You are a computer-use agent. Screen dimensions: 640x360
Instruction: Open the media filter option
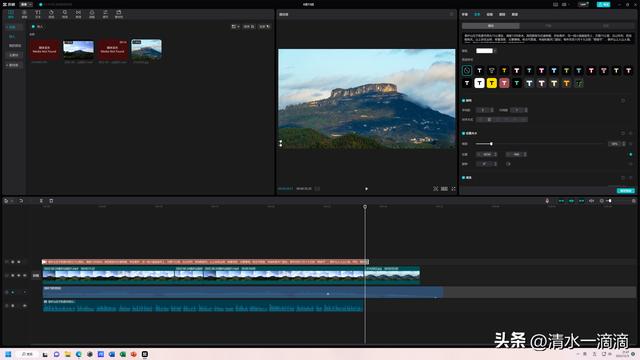pyautogui.click(x=264, y=27)
